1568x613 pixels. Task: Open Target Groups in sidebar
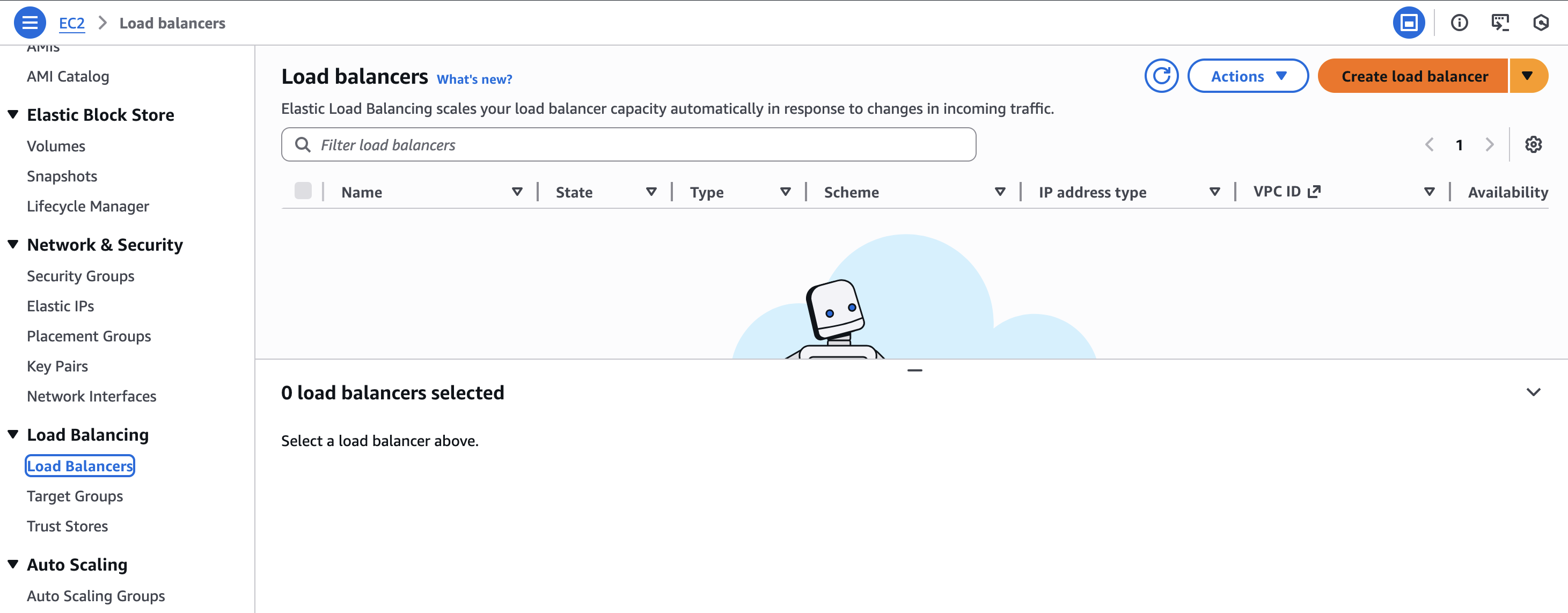click(75, 495)
